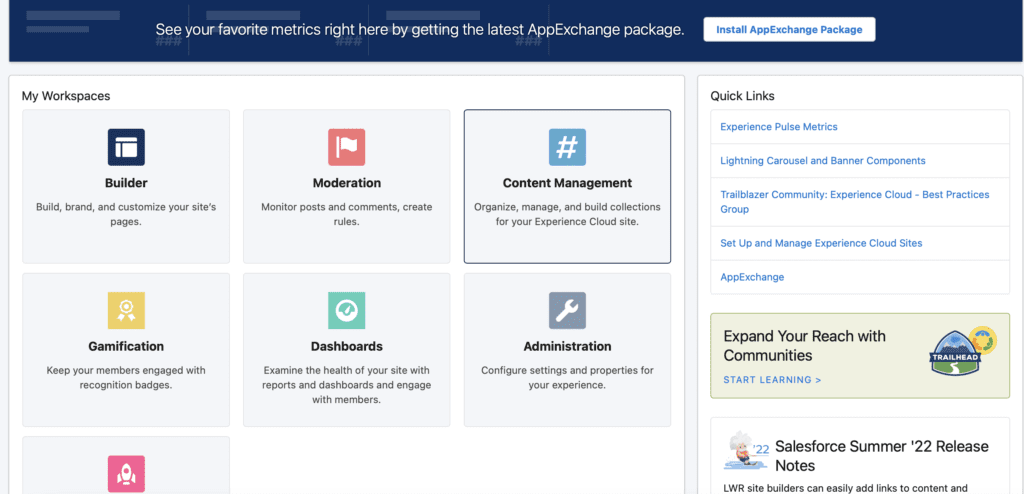Image resolution: width=1024 pixels, height=494 pixels.
Task: Open Trailblazer Community Best Practices Group link
Action: [x=855, y=202]
